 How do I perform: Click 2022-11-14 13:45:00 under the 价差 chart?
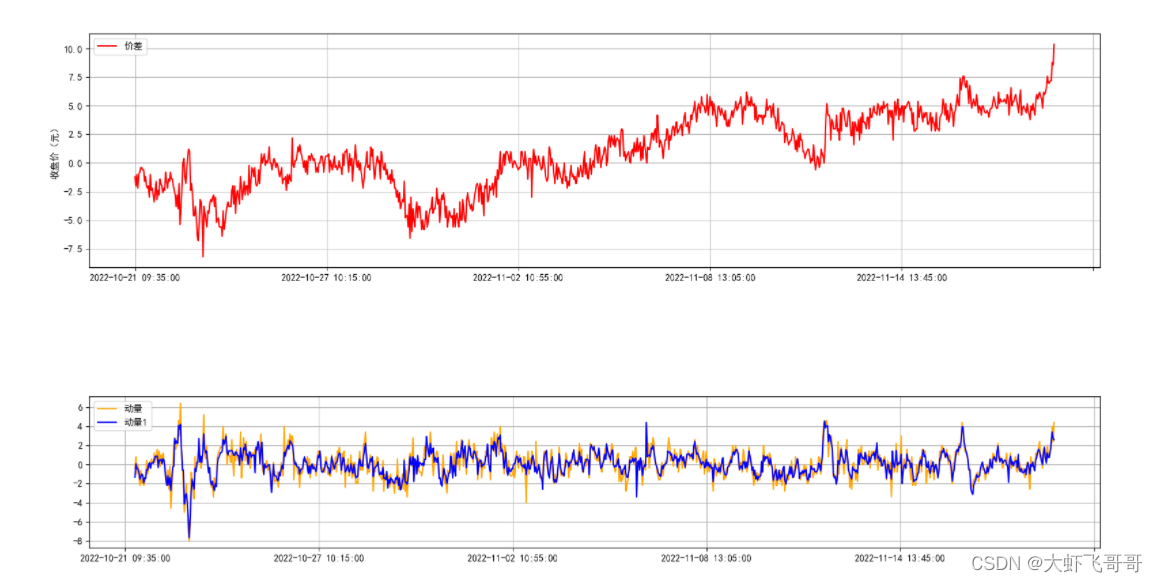tap(902, 278)
